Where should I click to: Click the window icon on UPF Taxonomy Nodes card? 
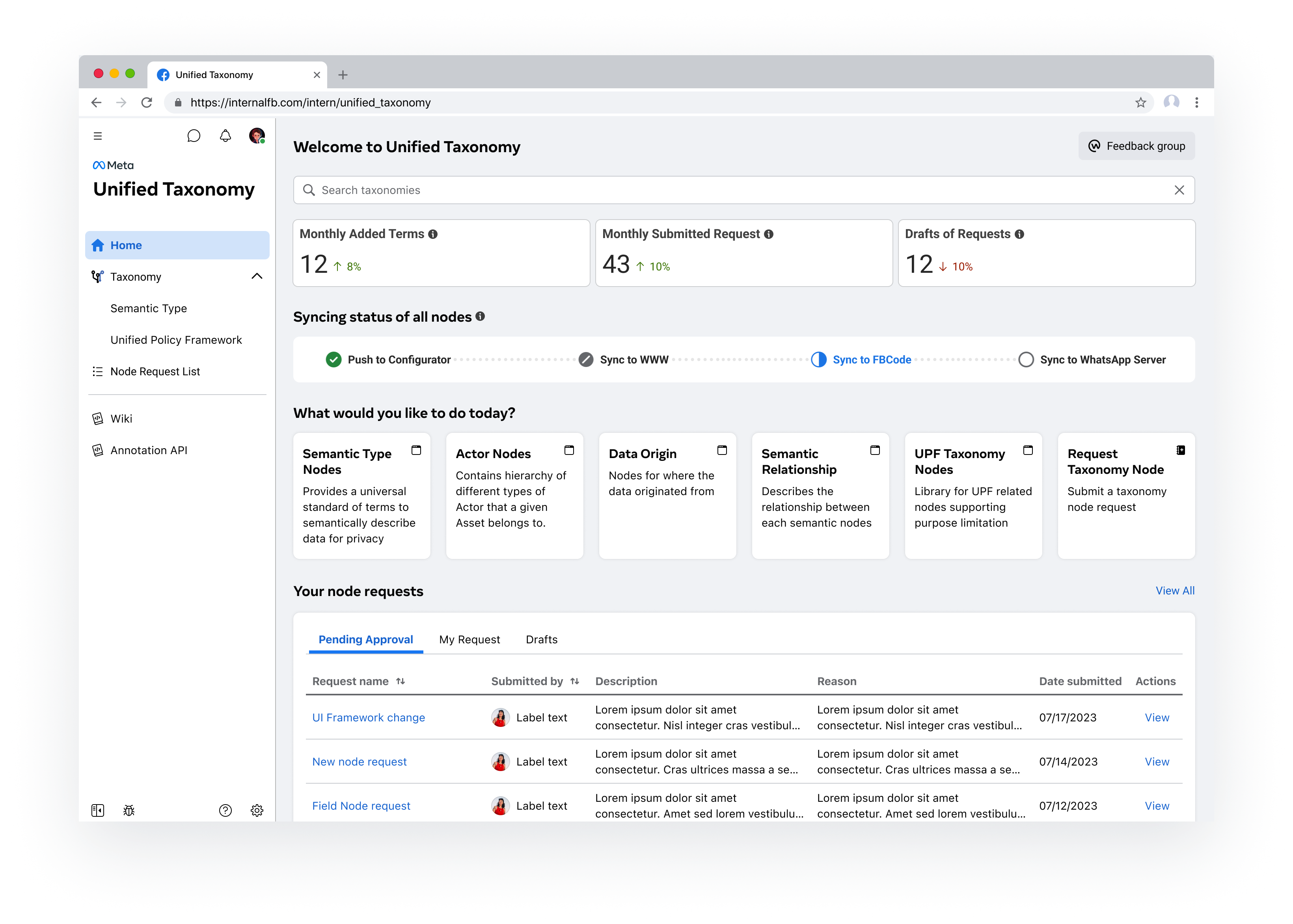[1028, 451]
